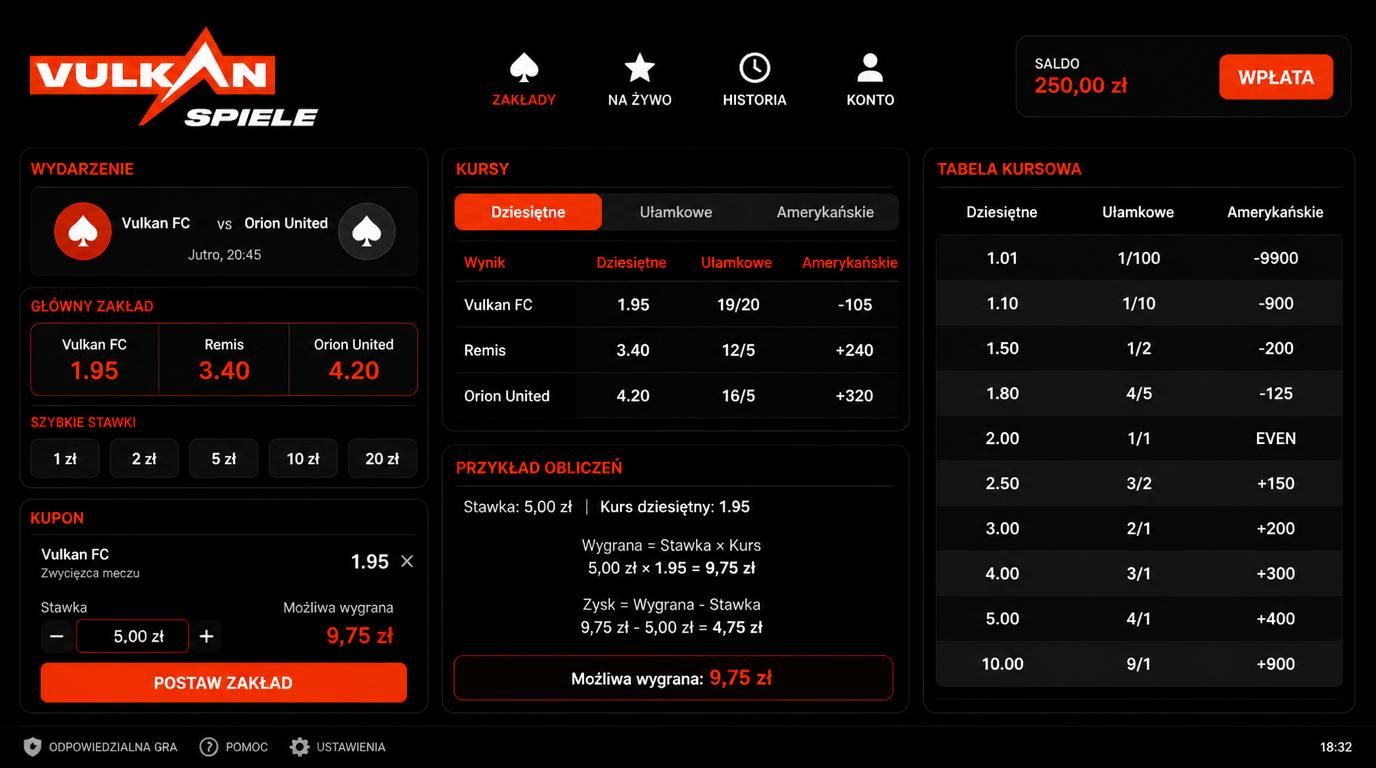This screenshot has height=768, width=1376.
Task: Choose the 2 zł quick stake
Action: click(x=144, y=459)
